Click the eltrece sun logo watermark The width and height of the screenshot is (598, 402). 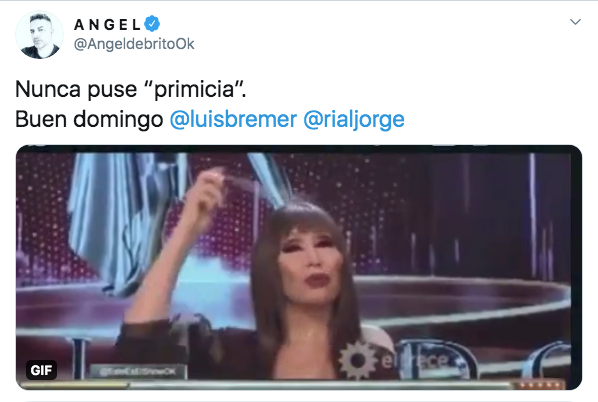click(358, 361)
